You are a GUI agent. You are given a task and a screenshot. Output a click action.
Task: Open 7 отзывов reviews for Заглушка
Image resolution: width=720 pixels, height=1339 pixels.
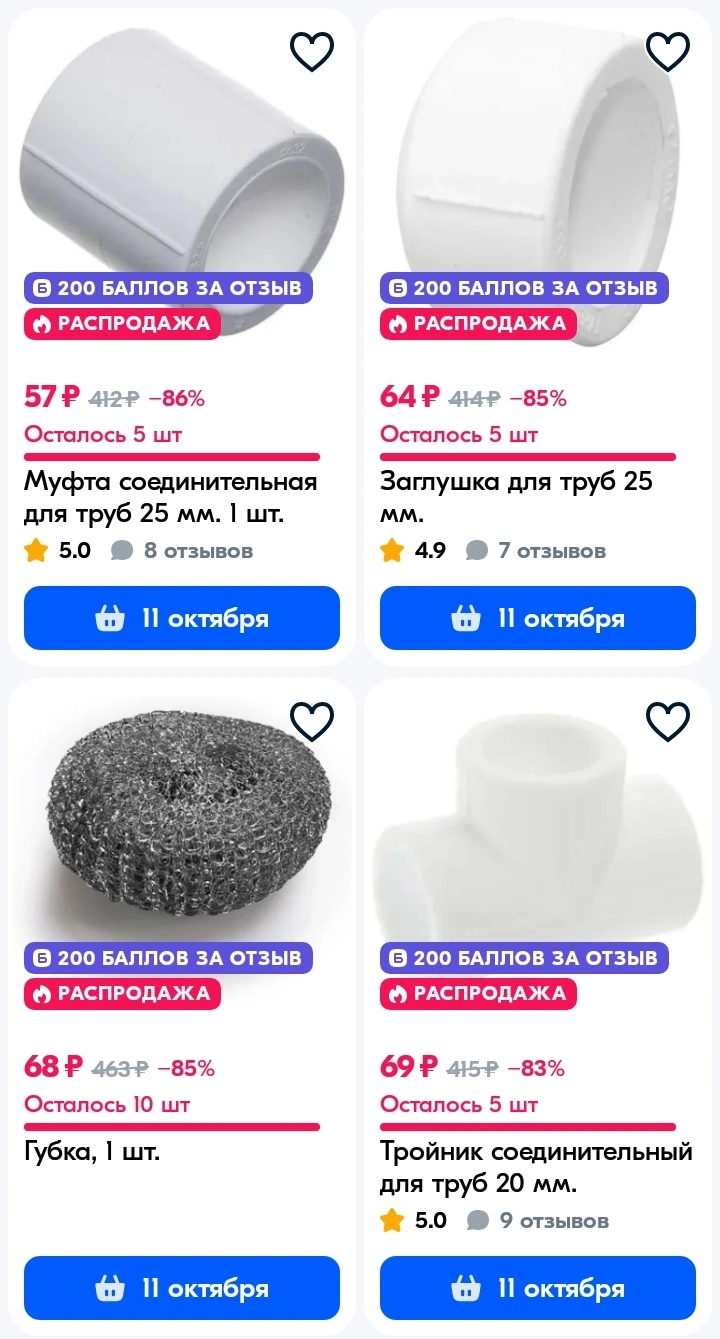[537, 550]
